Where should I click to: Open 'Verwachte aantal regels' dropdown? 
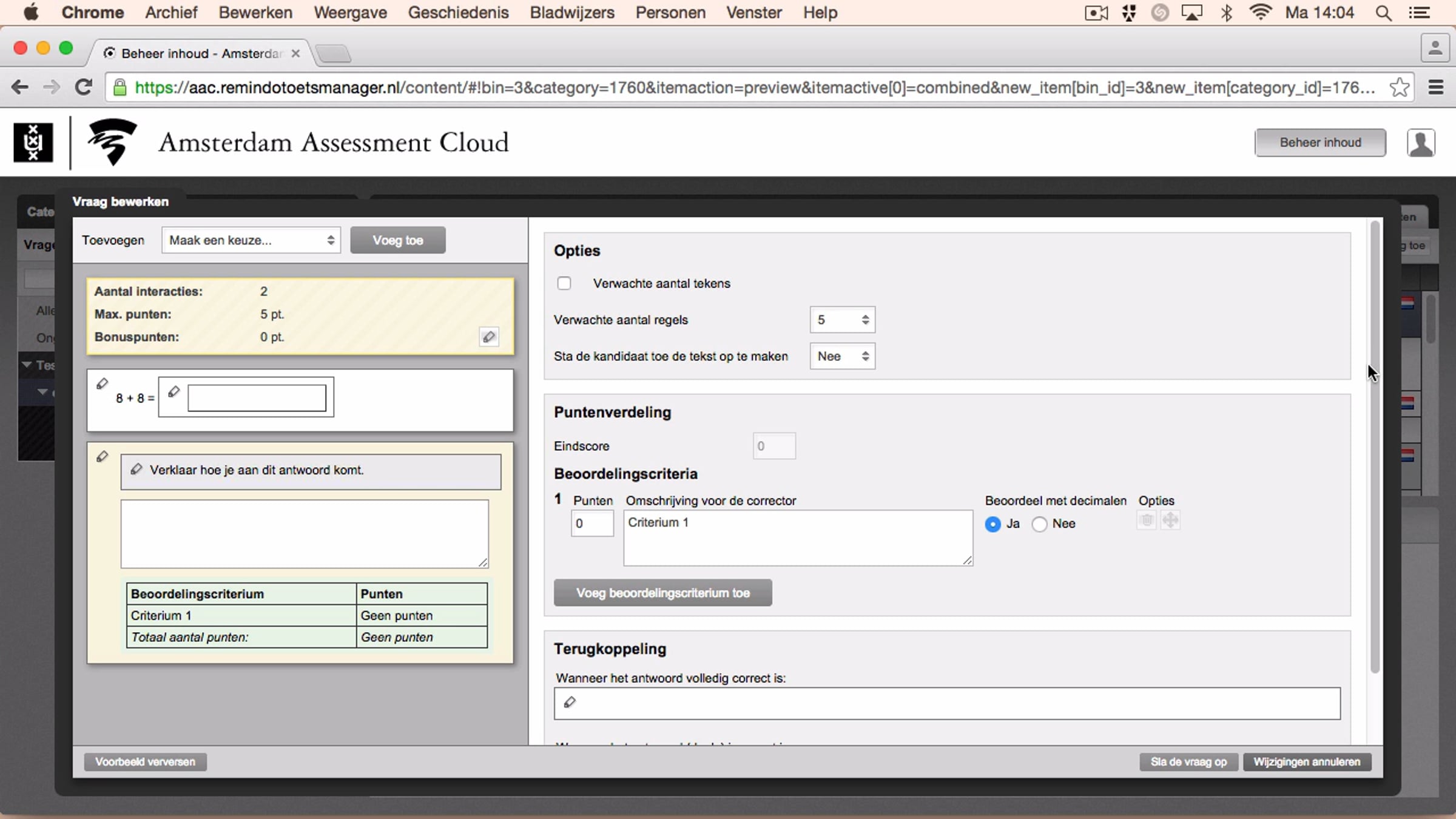[x=842, y=320]
